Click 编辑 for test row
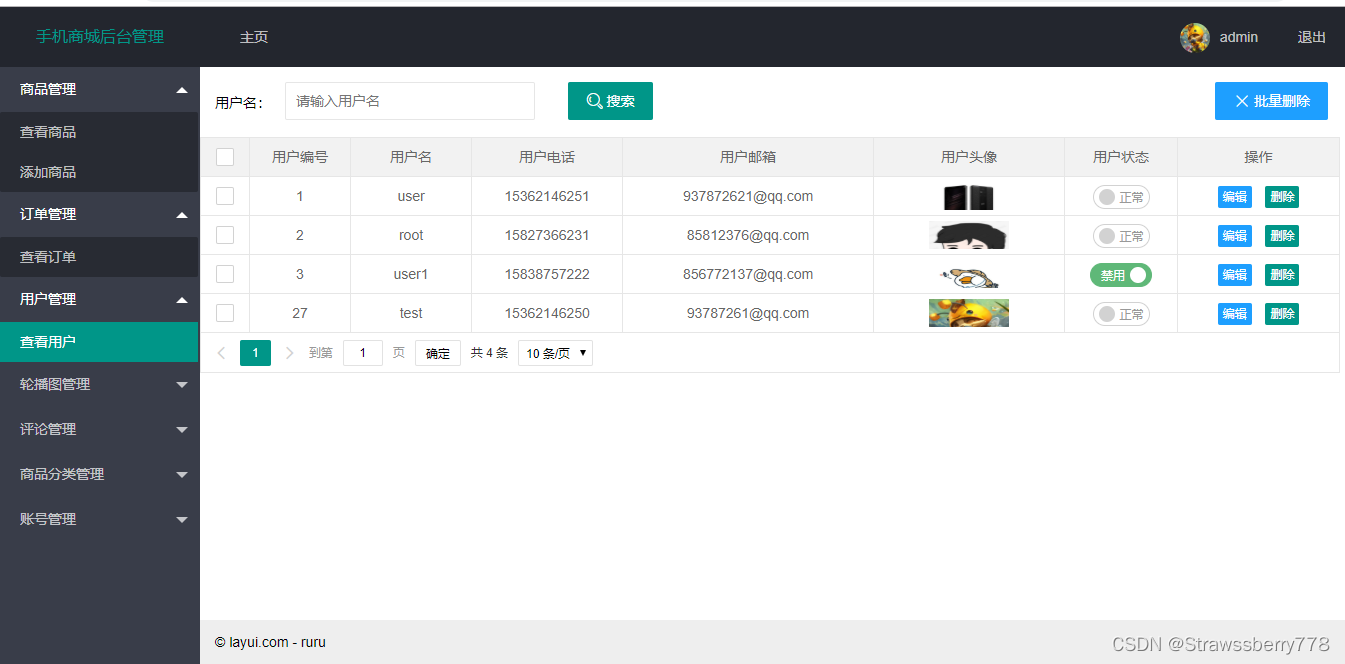The height and width of the screenshot is (664, 1345). [x=1235, y=314]
